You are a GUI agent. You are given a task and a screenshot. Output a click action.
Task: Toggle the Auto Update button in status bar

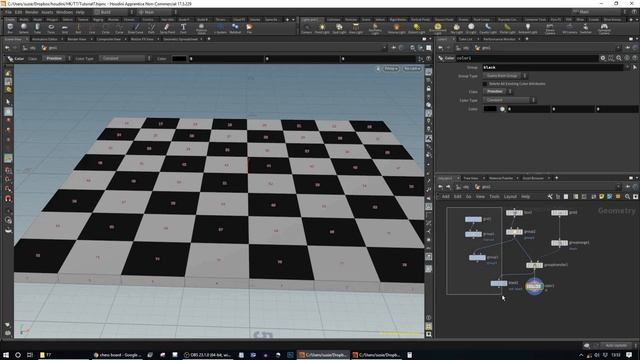tap(616, 346)
